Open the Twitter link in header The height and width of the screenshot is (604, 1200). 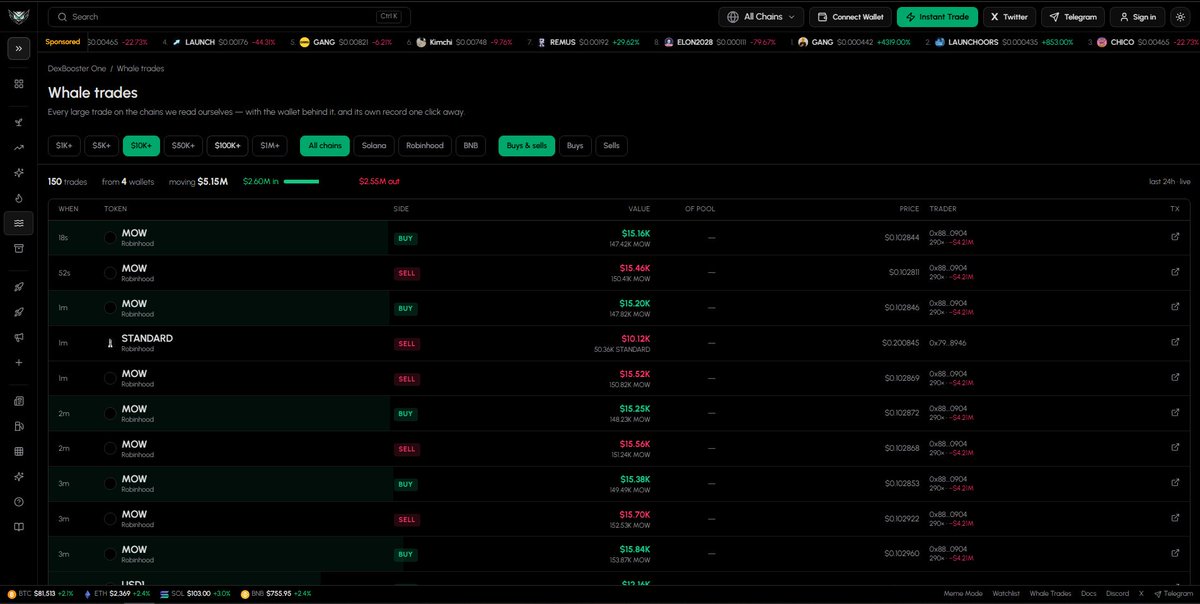point(1009,17)
